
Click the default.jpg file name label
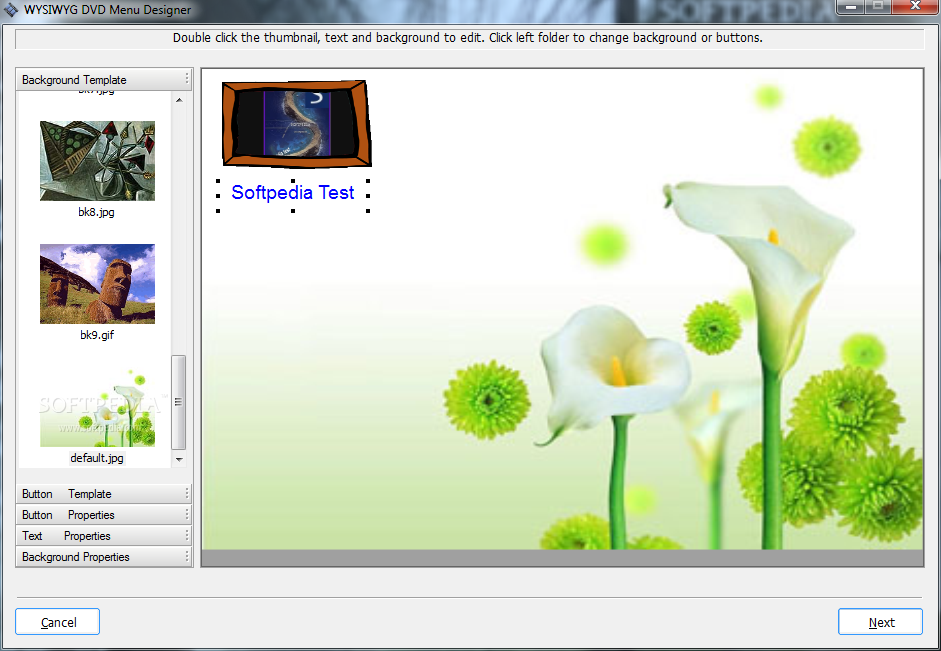click(x=97, y=458)
